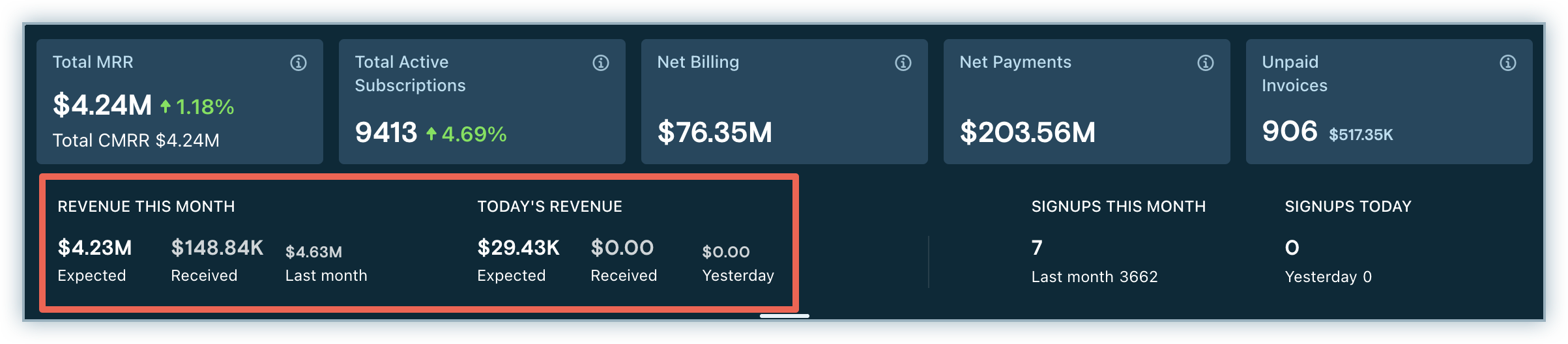Click the Net Payments info icon
This screenshot has height=344, width=1568.
point(1206,63)
